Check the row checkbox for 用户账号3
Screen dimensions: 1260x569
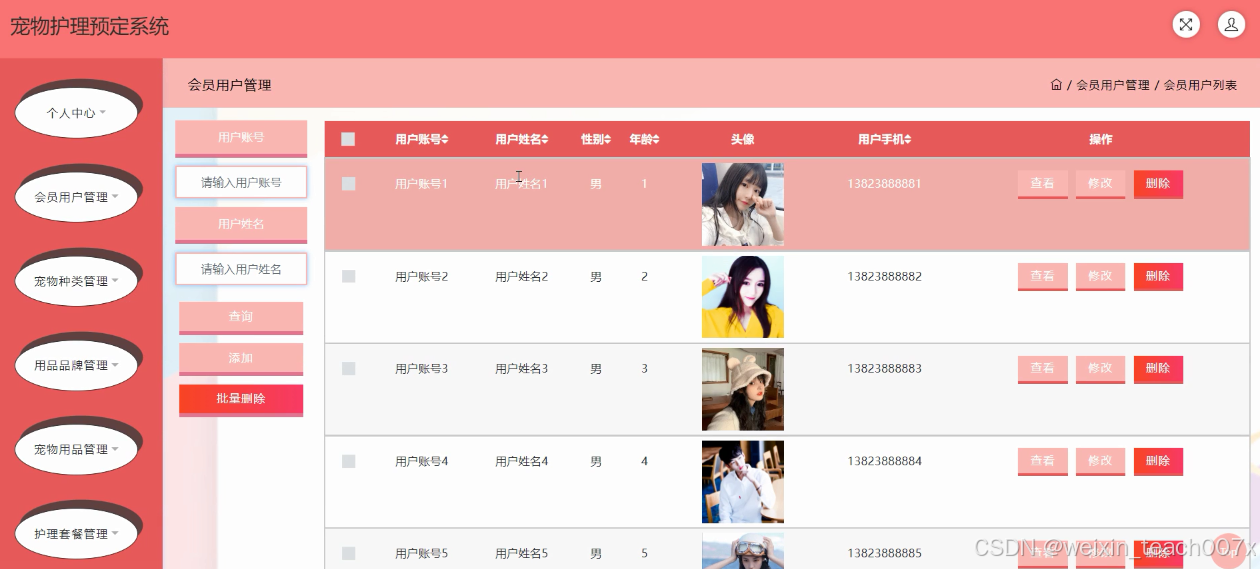(348, 369)
